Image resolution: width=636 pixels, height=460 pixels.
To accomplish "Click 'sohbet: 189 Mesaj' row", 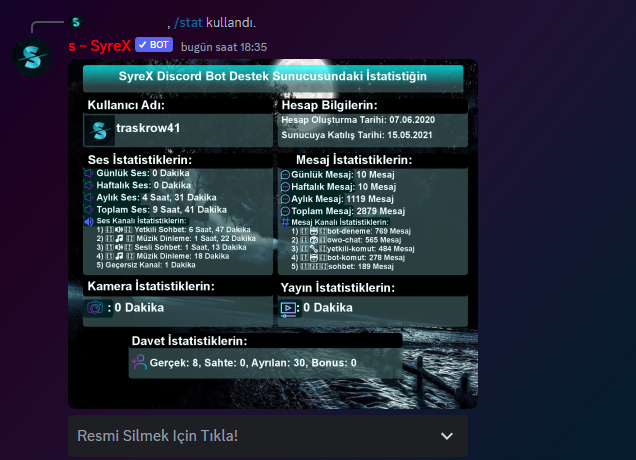I will (342, 267).
